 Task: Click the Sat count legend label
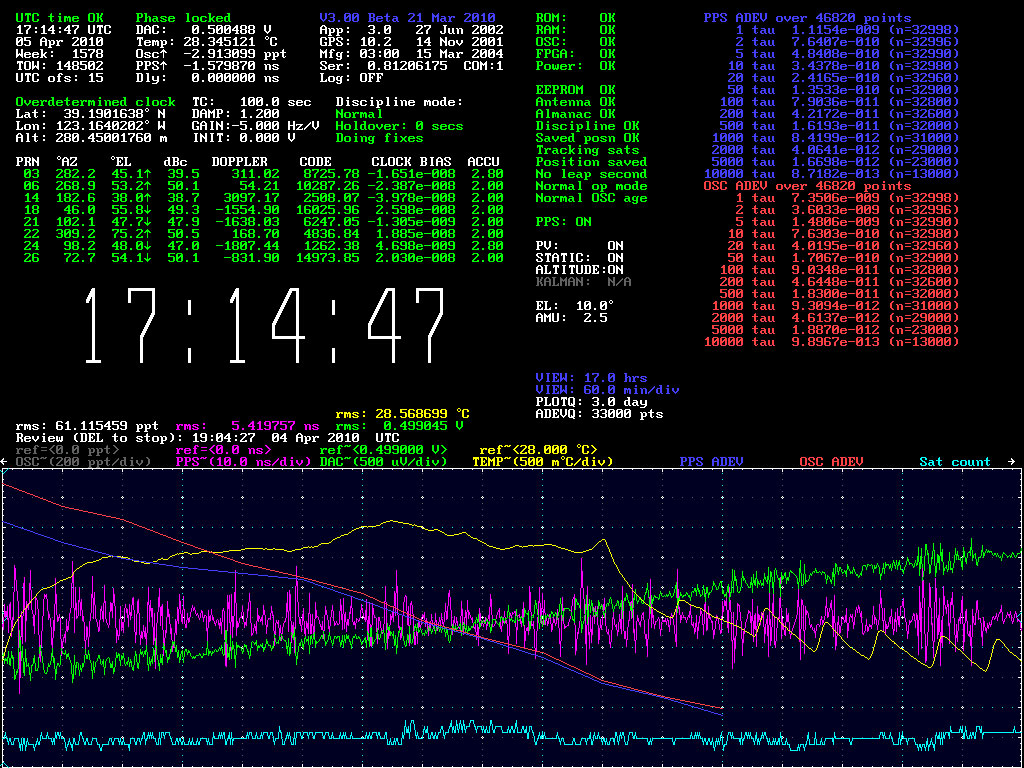point(955,462)
